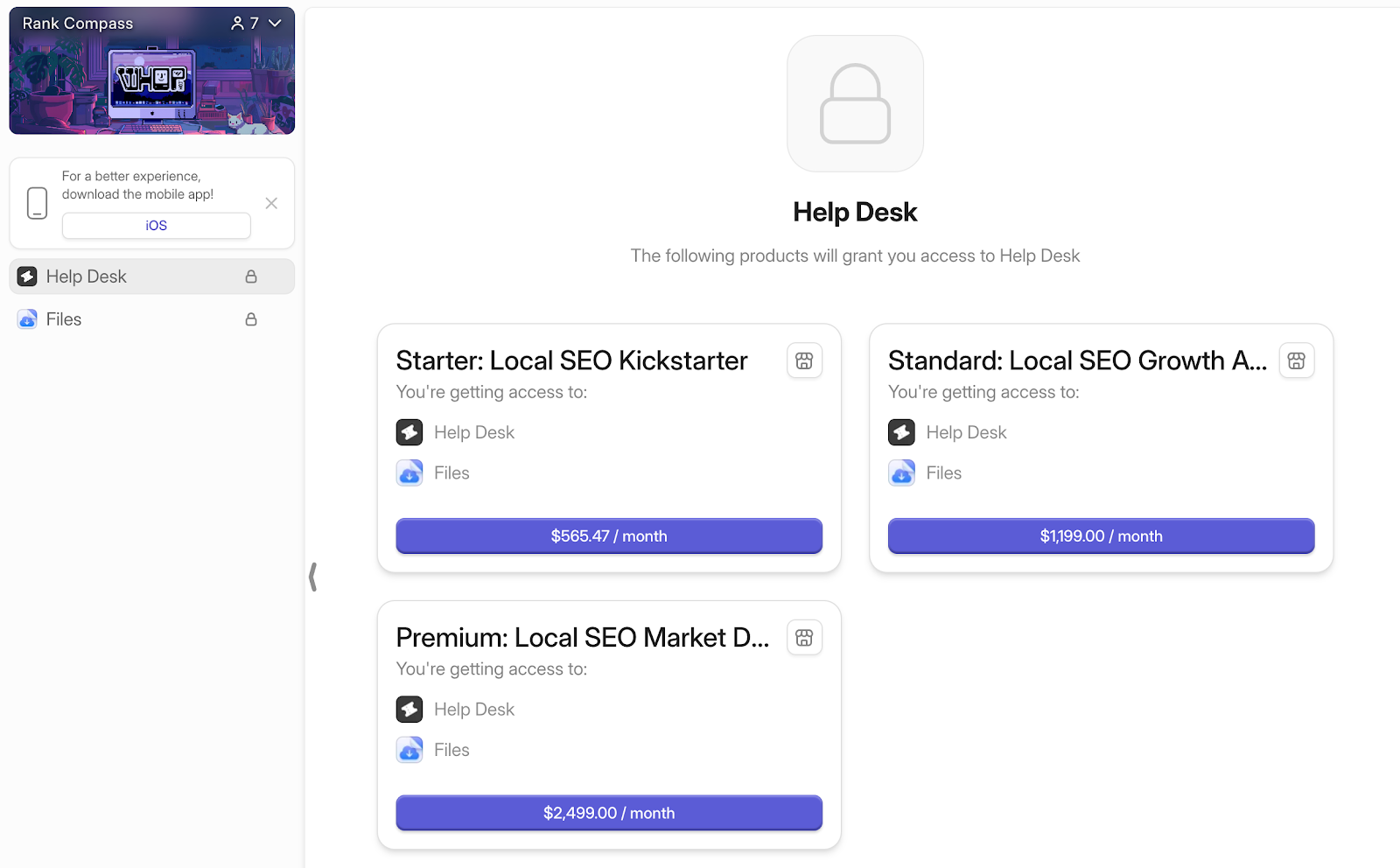Viewport: 1400px width, 868px height.
Task: Click the Starter: Local SEO Kickstarter title
Action: click(572, 360)
